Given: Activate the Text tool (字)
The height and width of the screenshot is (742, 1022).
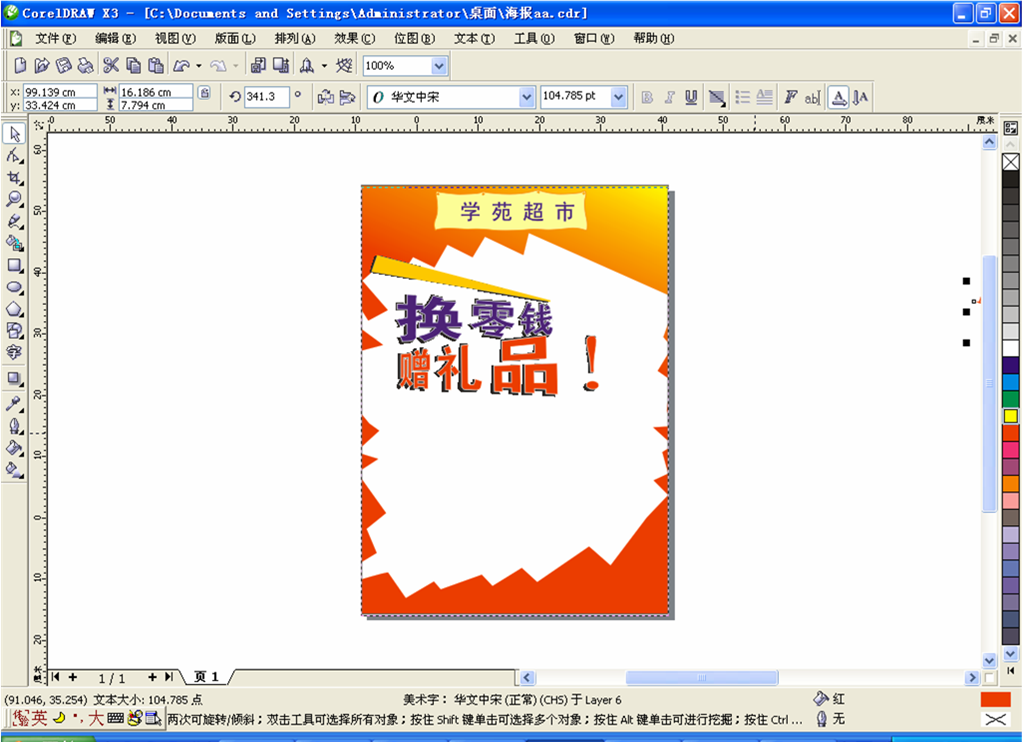Looking at the screenshot, I should click(14, 353).
